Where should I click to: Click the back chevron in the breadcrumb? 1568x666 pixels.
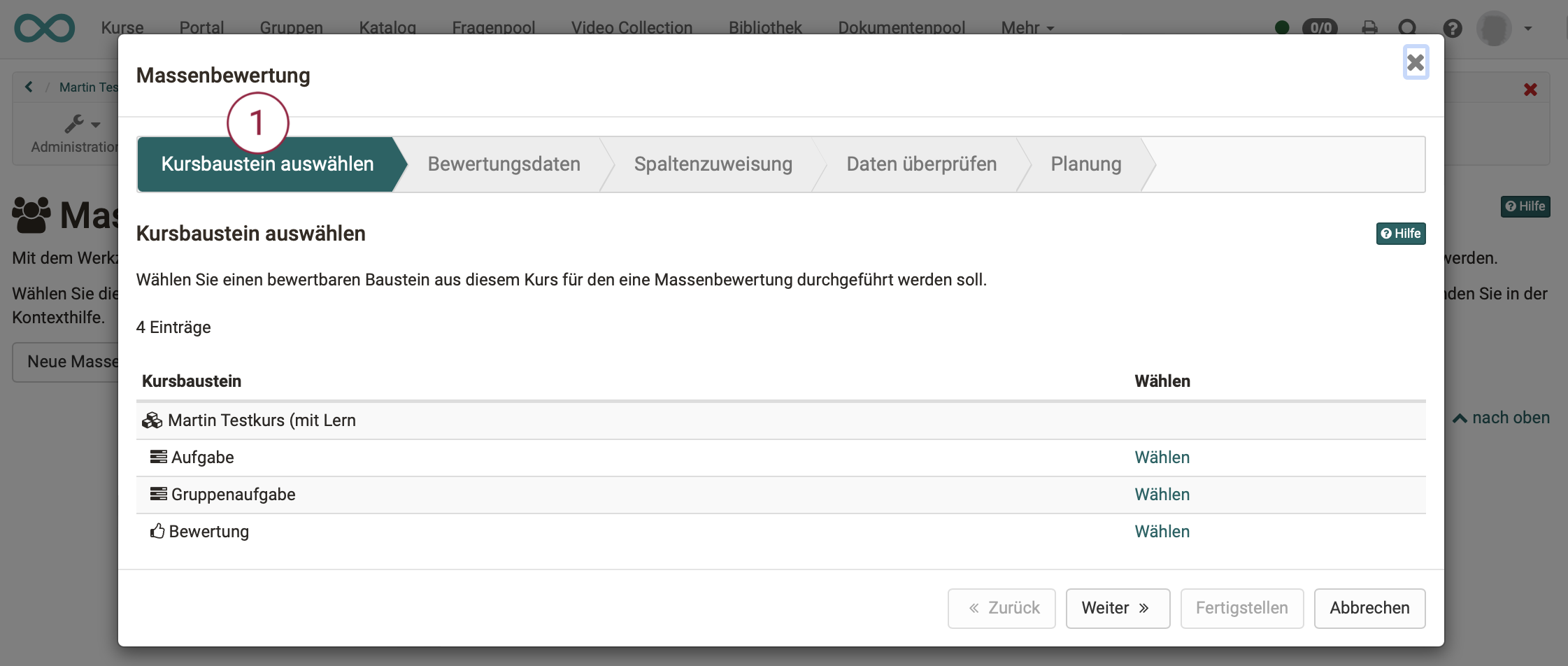[x=29, y=87]
